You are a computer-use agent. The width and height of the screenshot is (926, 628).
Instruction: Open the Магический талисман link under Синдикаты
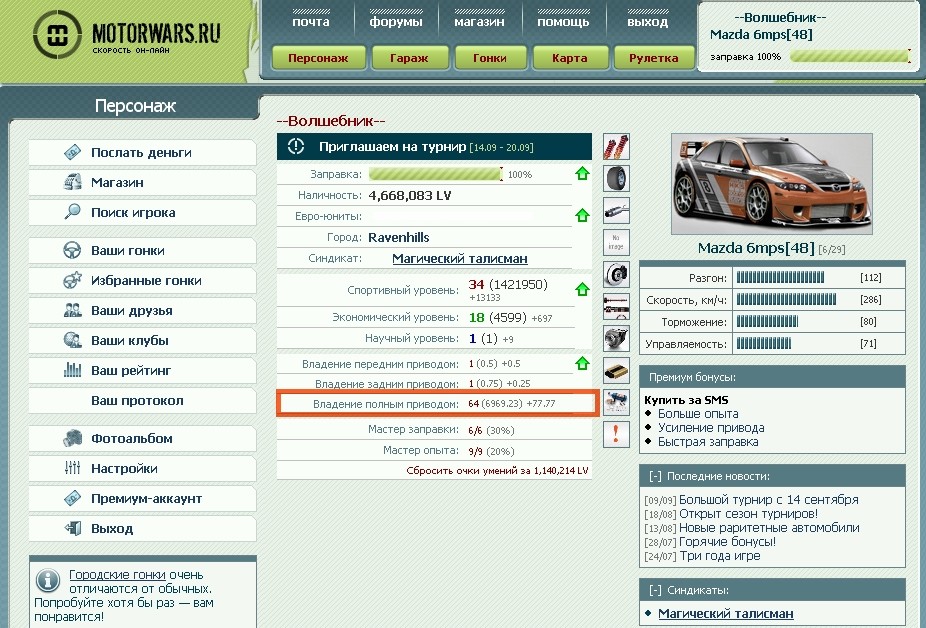click(x=726, y=614)
